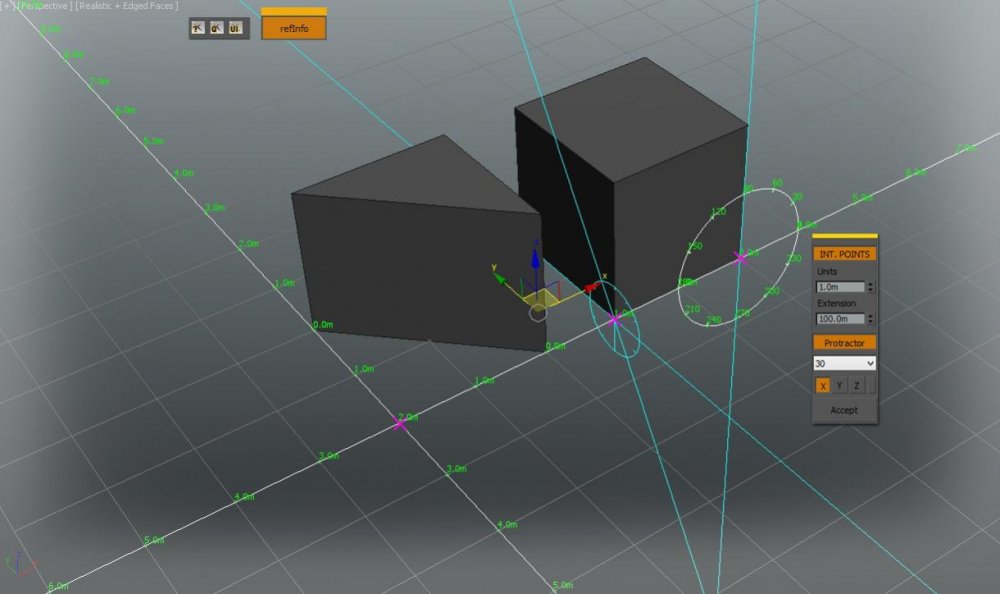Click the "UI" icon in the small toolbar
This screenshot has height=594, width=1000.
click(237, 29)
